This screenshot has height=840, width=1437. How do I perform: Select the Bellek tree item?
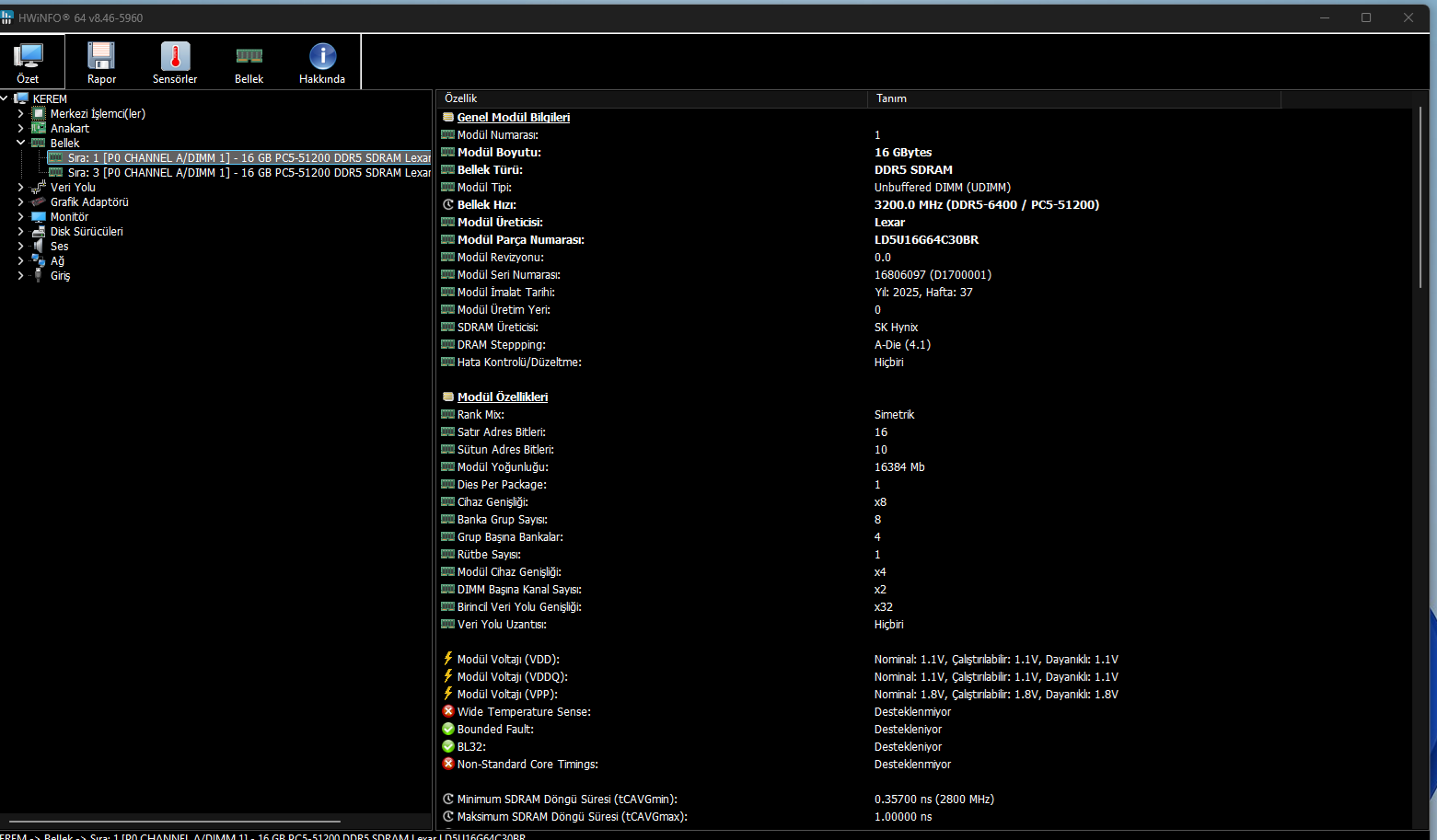[x=64, y=143]
